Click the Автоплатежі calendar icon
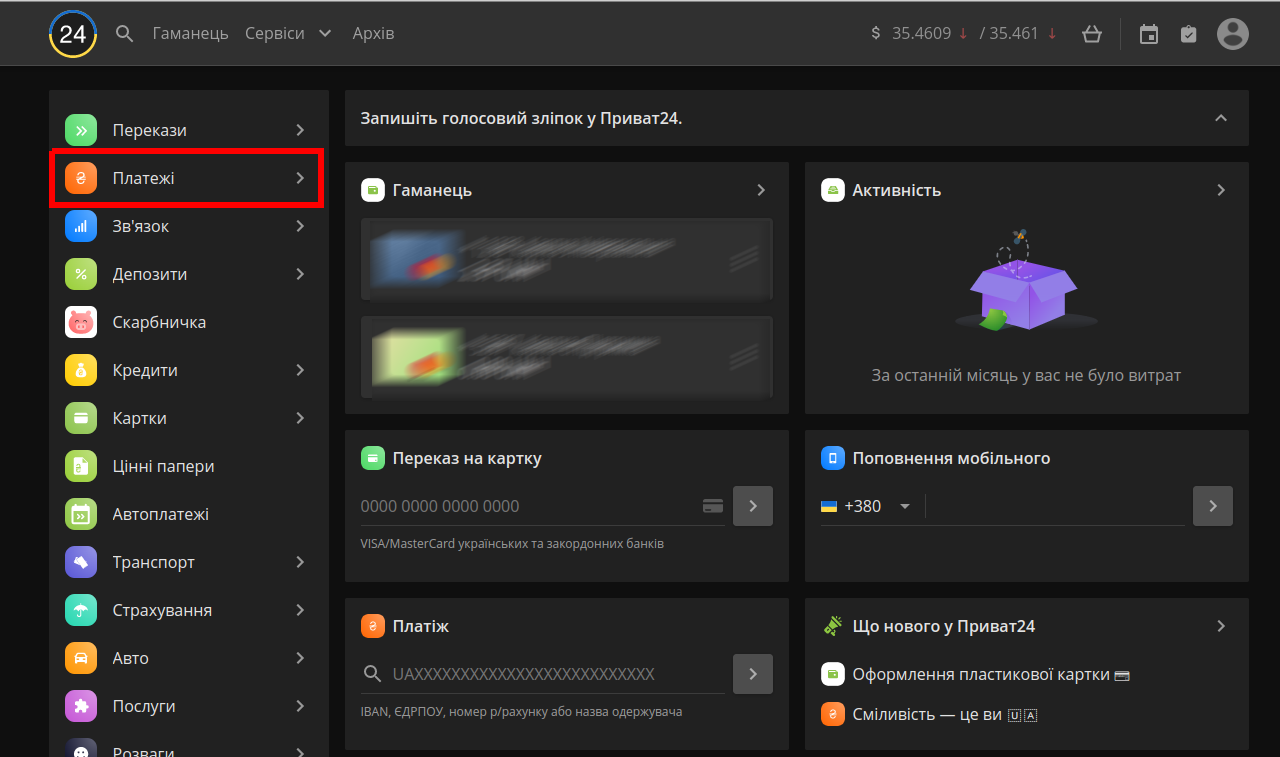 pos(81,514)
